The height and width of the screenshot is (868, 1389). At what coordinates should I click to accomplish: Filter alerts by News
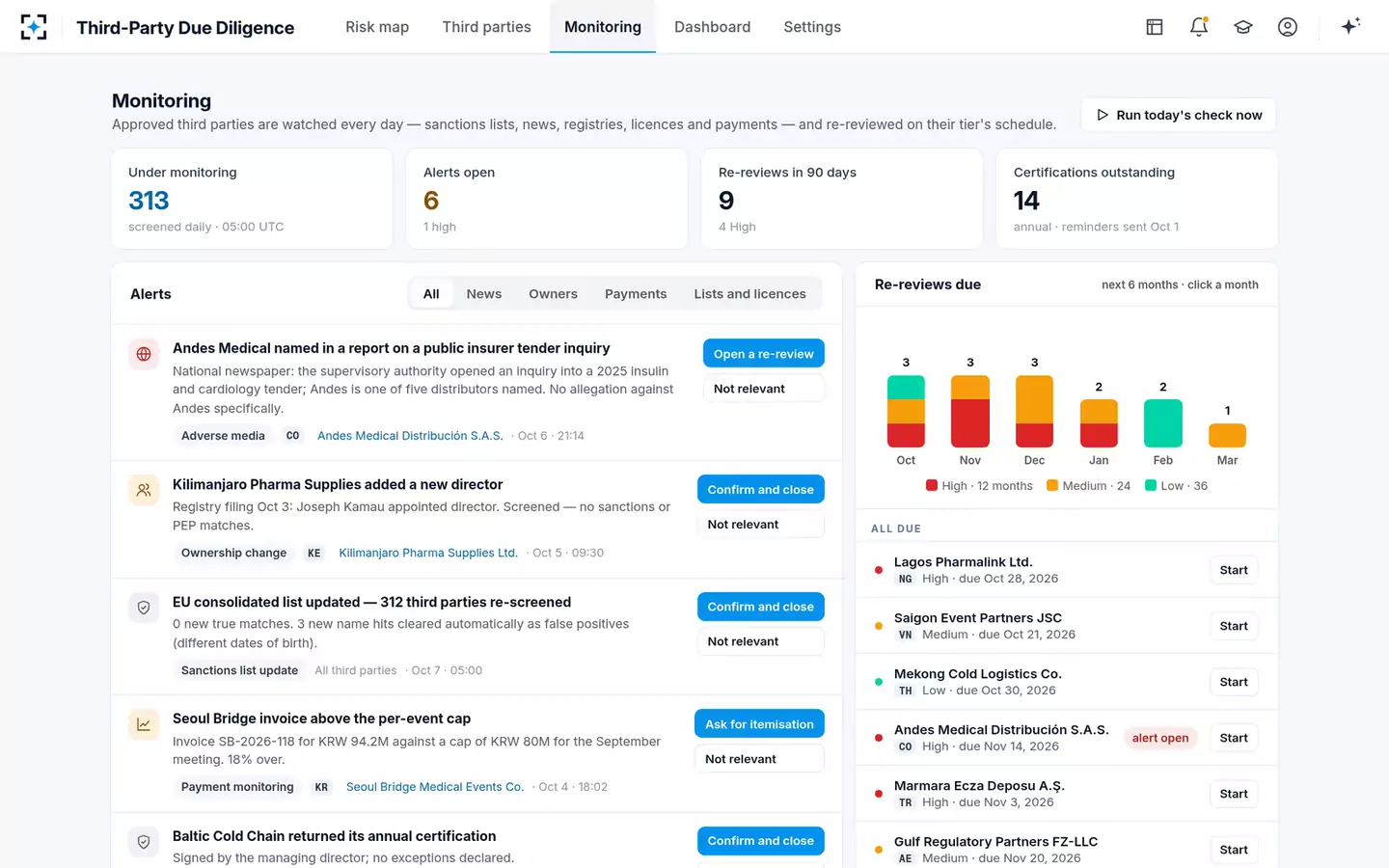pyautogui.click(x=484, y=294)
